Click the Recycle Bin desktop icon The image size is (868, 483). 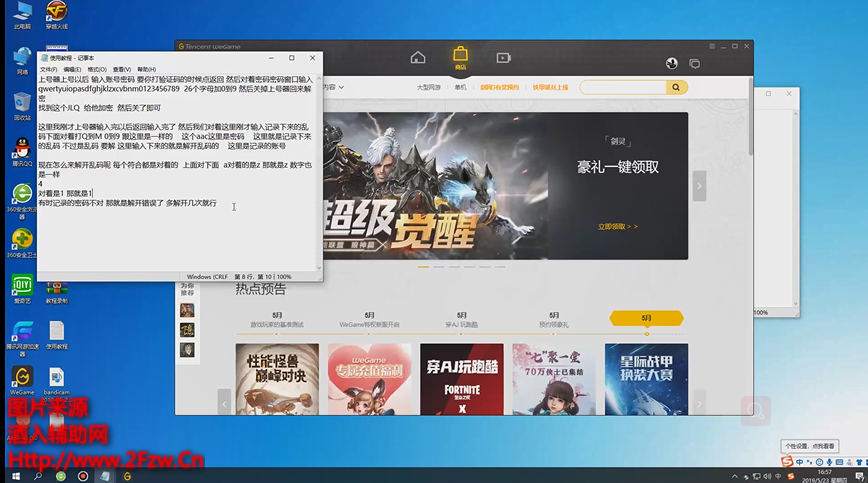point(21,101)
